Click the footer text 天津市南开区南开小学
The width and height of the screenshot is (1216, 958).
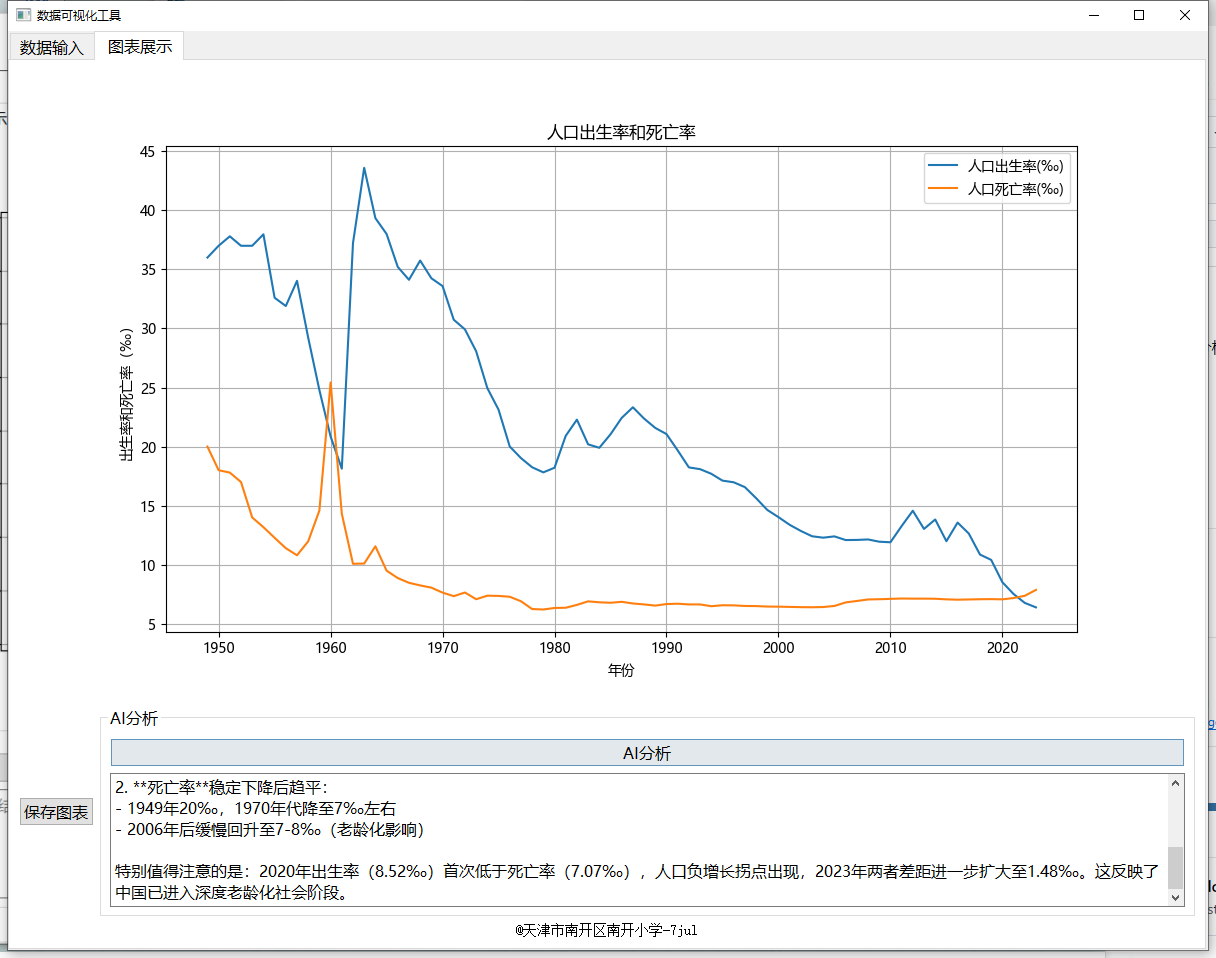coord(606,930)
